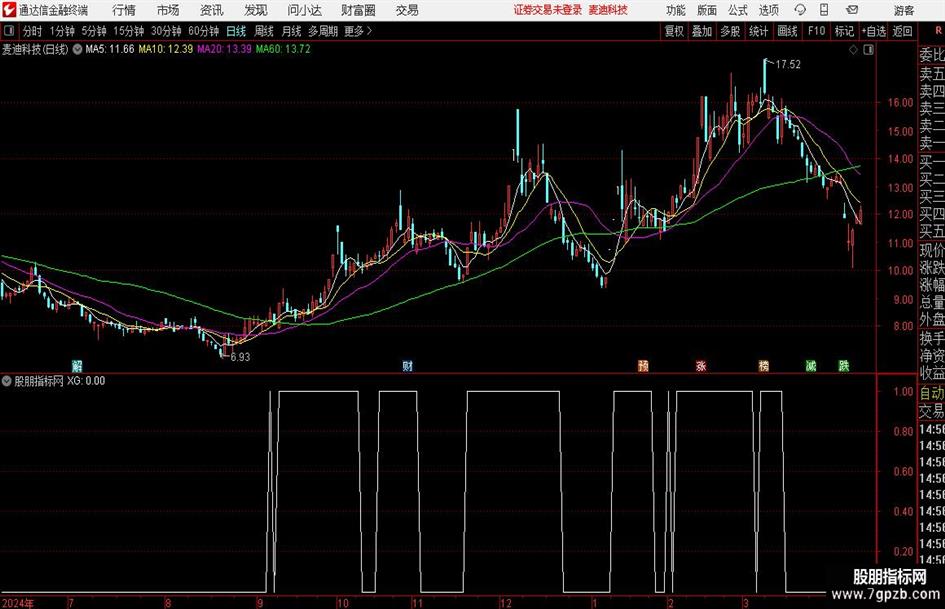945x609 pixels.
Task: Click the 画线 drawing toolbar button
Action: tap(787, 31)
